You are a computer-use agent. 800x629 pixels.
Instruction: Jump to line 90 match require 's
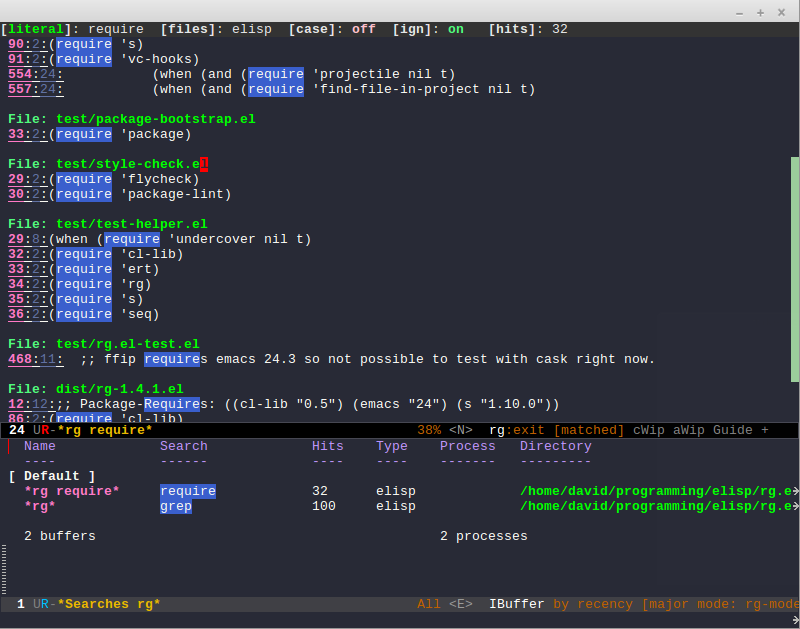click(76, 44)
